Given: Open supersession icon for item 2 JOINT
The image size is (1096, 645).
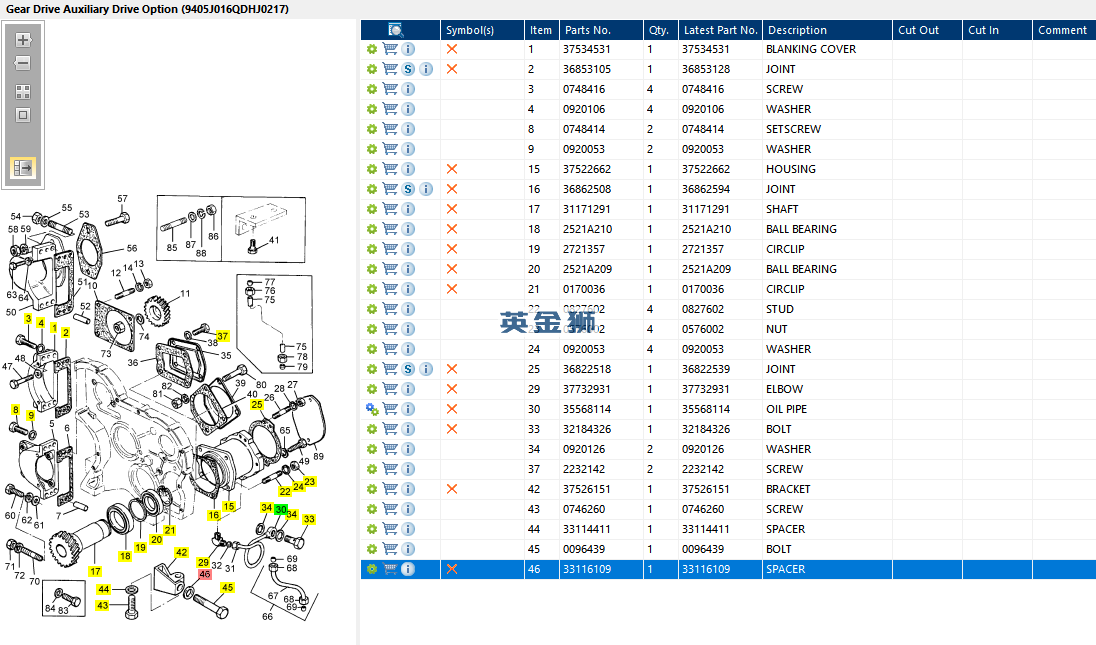Looking at the screenshot, I should 408,69.
